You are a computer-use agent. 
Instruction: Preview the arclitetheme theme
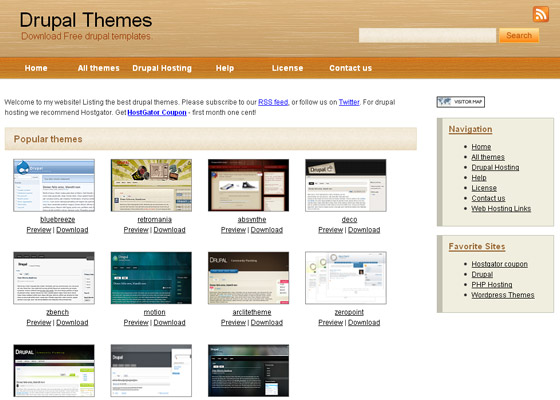pyautogui.click(x=233, y=322)
